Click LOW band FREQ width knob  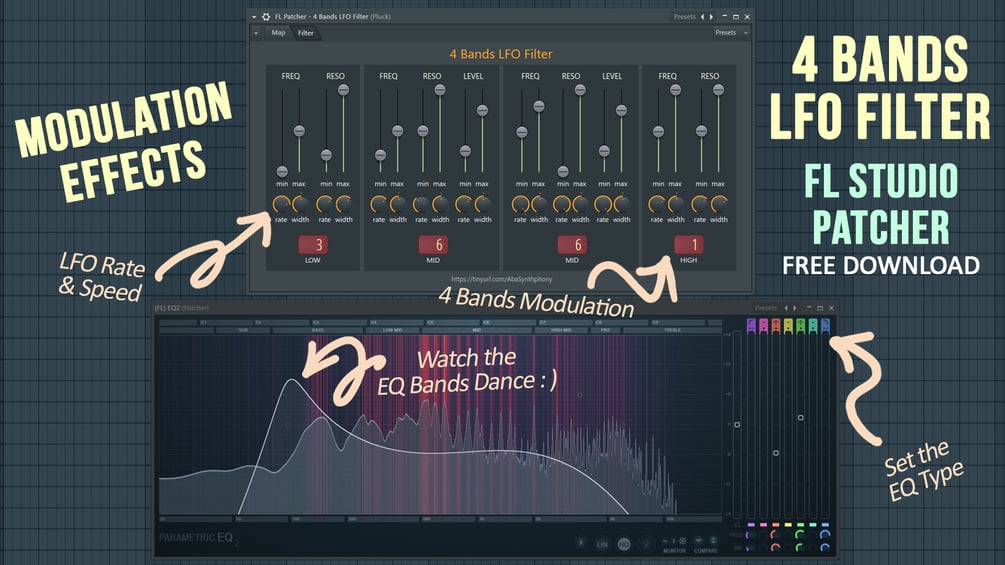coord(300,204)
